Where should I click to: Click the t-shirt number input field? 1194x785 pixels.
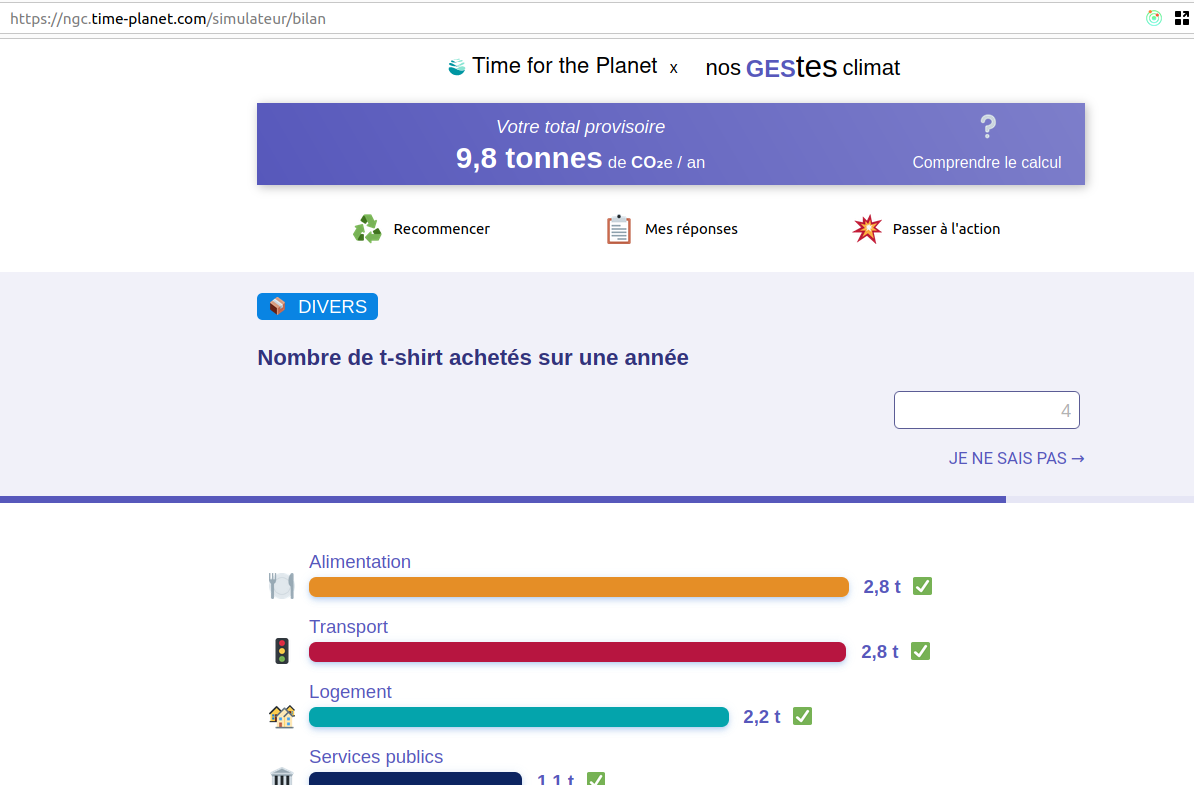point(987,410)
